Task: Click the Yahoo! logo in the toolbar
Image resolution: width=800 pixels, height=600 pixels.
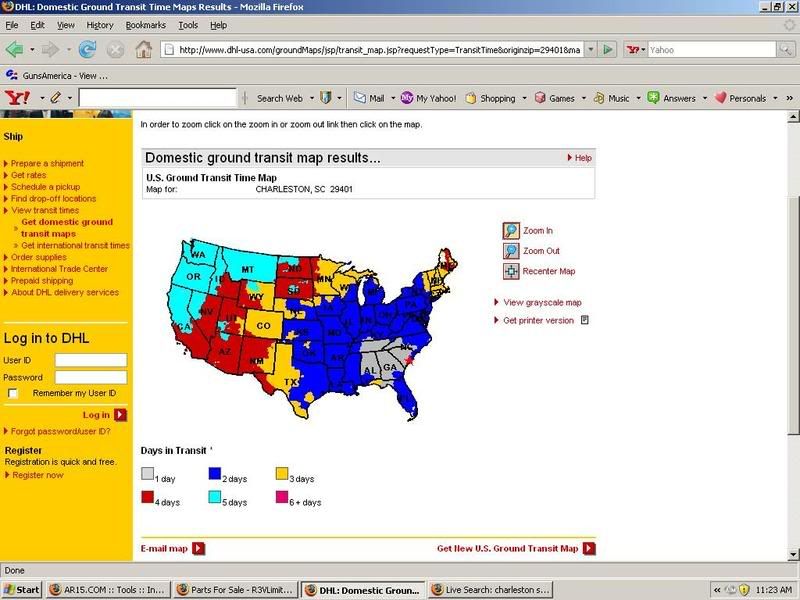Action: click(17, 97)
